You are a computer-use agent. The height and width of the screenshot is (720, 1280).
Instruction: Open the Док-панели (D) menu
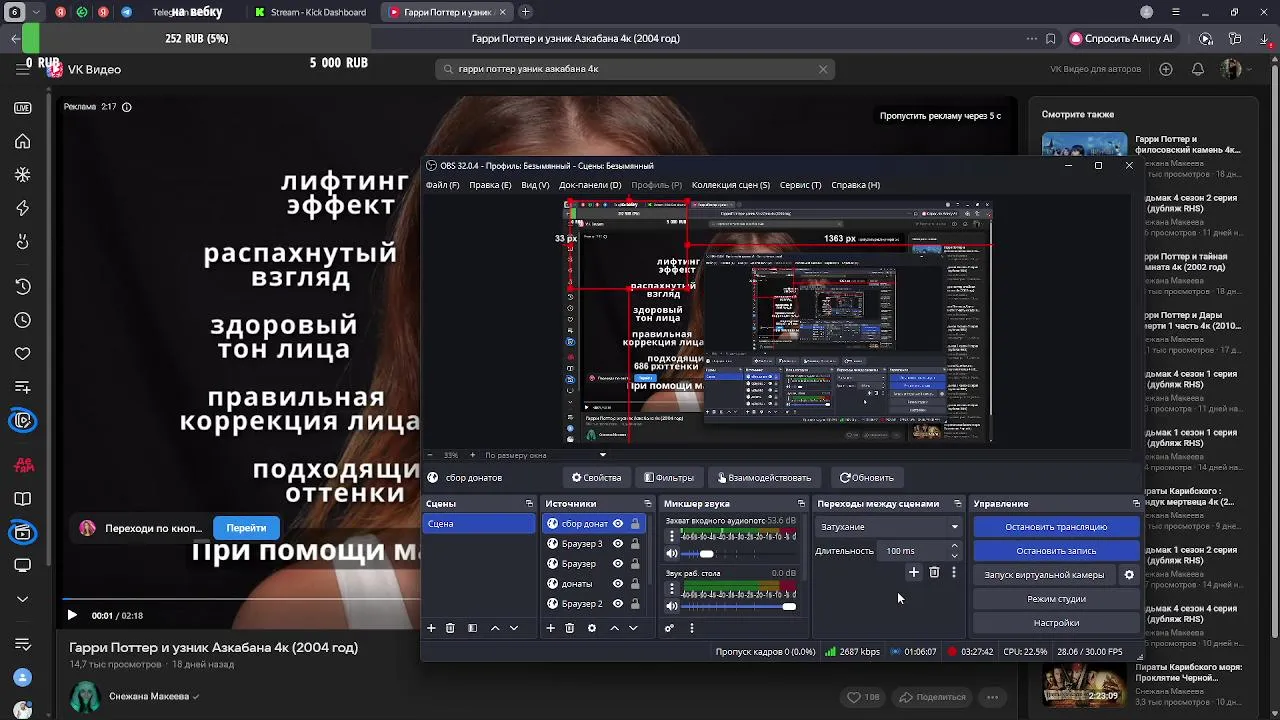coord(590,185)
